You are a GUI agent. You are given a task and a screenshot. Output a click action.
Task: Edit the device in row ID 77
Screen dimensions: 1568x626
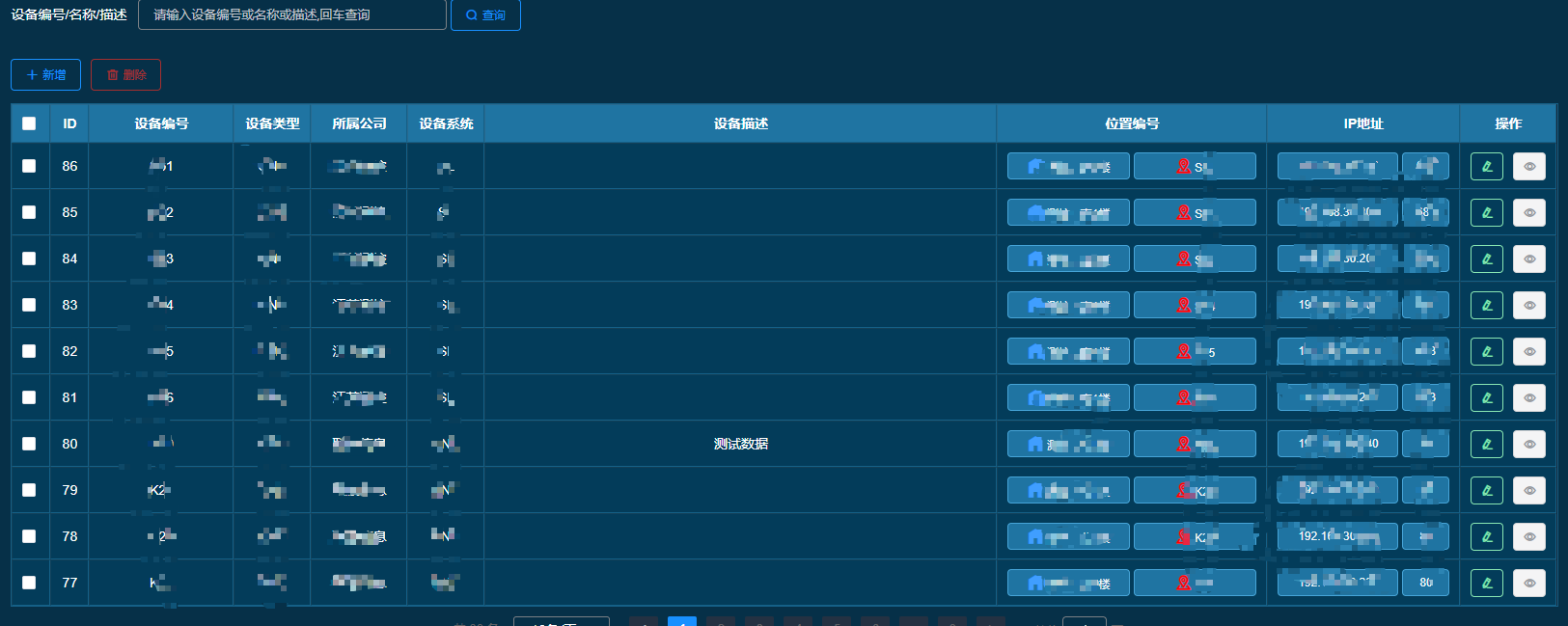click(1487, 583)
